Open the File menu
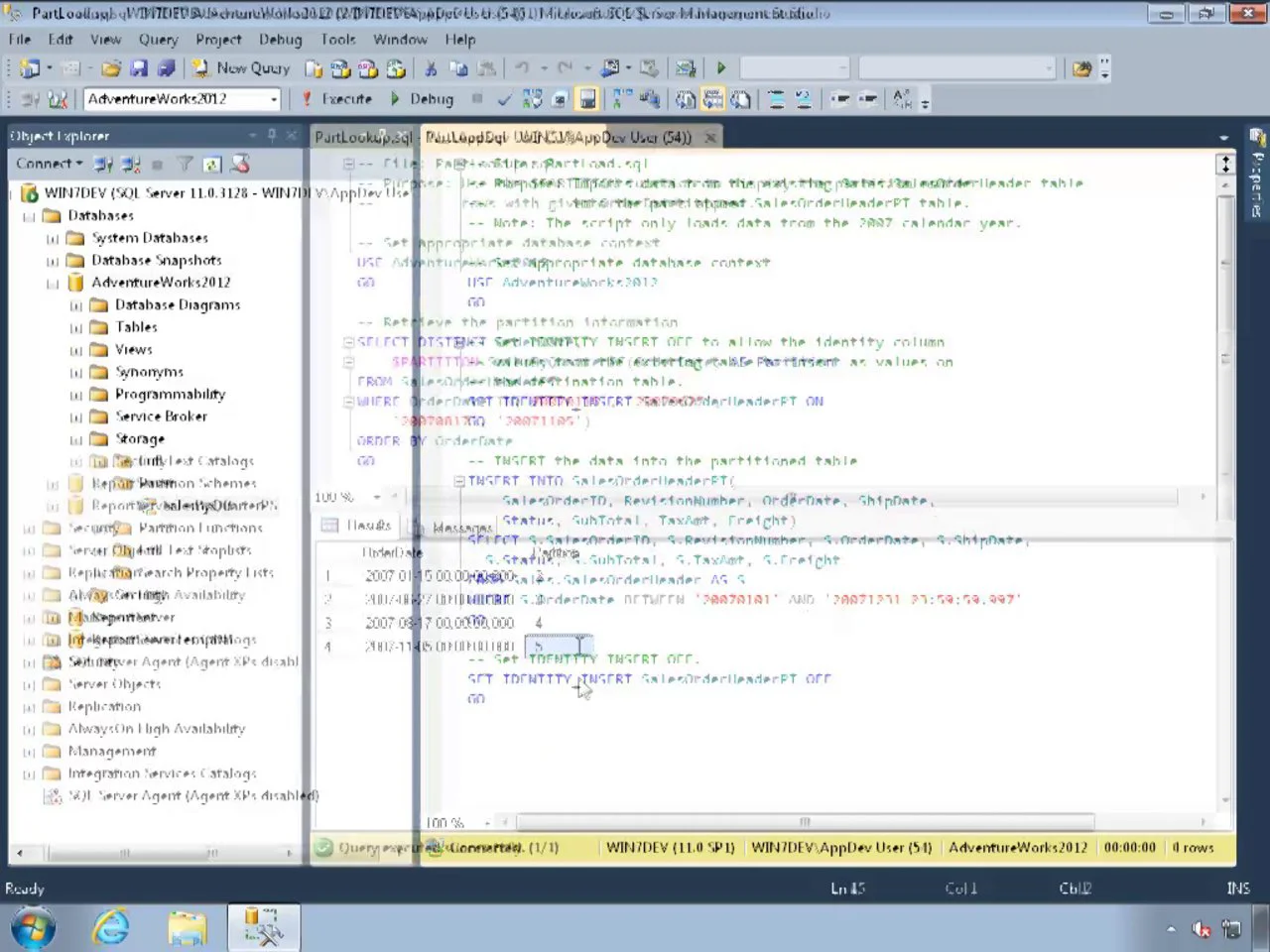 20,40
